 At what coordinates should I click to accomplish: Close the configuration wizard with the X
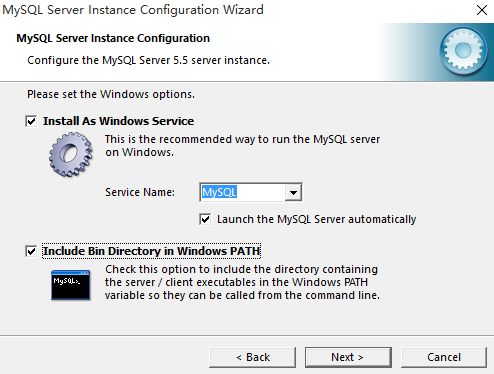[x=482, y=10]
